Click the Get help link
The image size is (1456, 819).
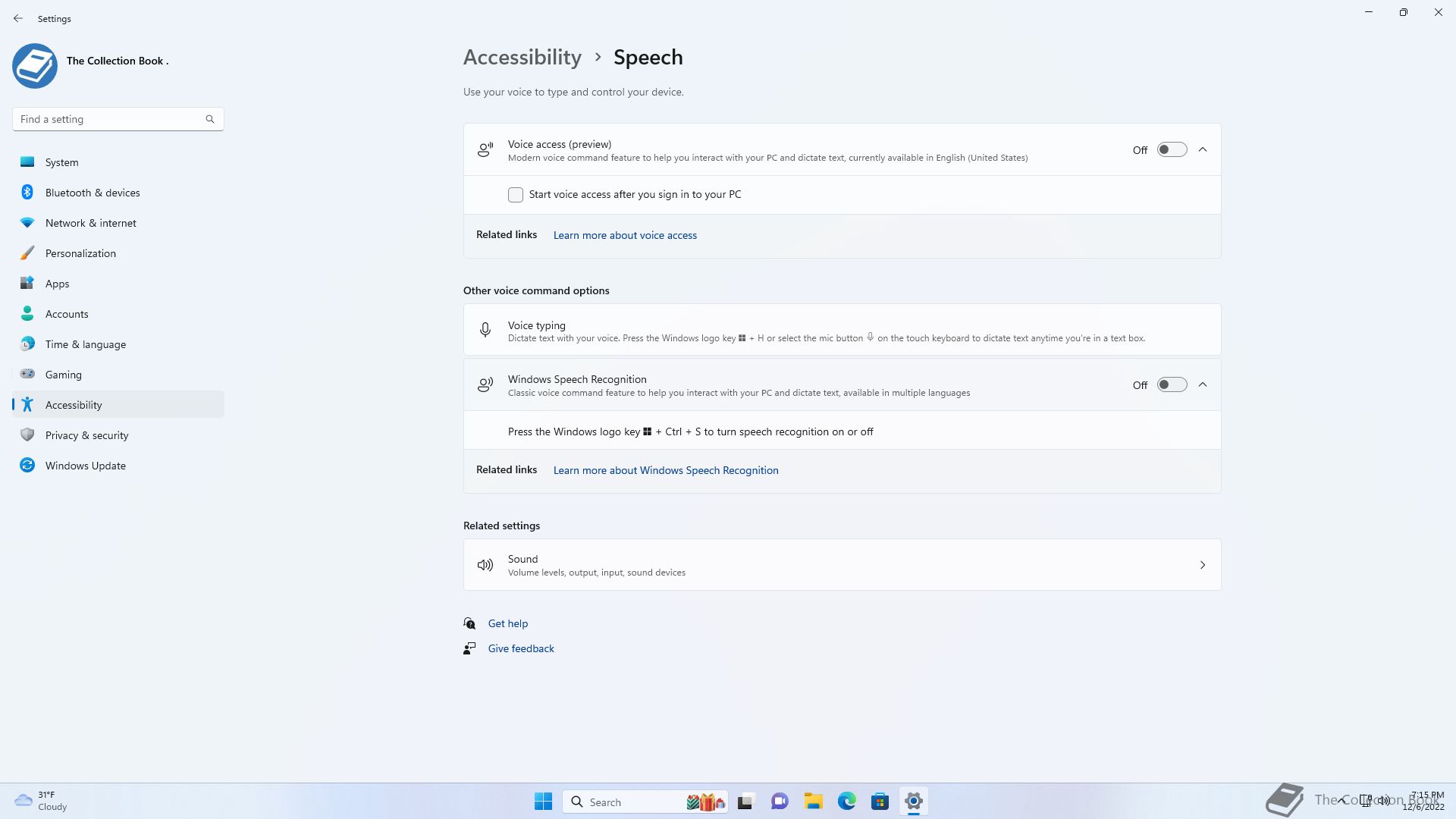tap(508, 623)
